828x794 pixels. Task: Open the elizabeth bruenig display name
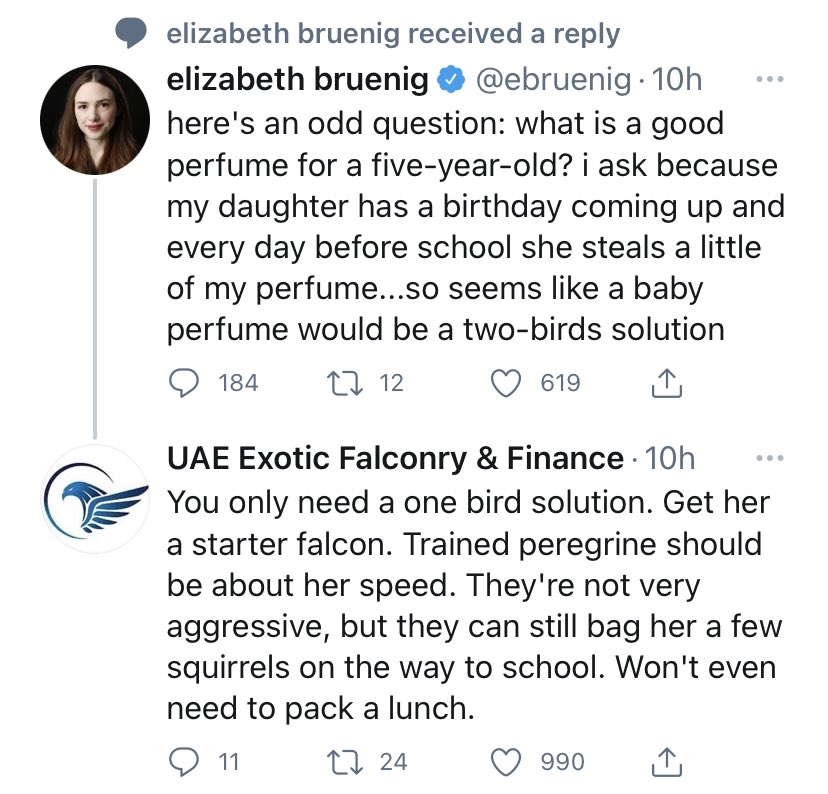tap(297, 79)
